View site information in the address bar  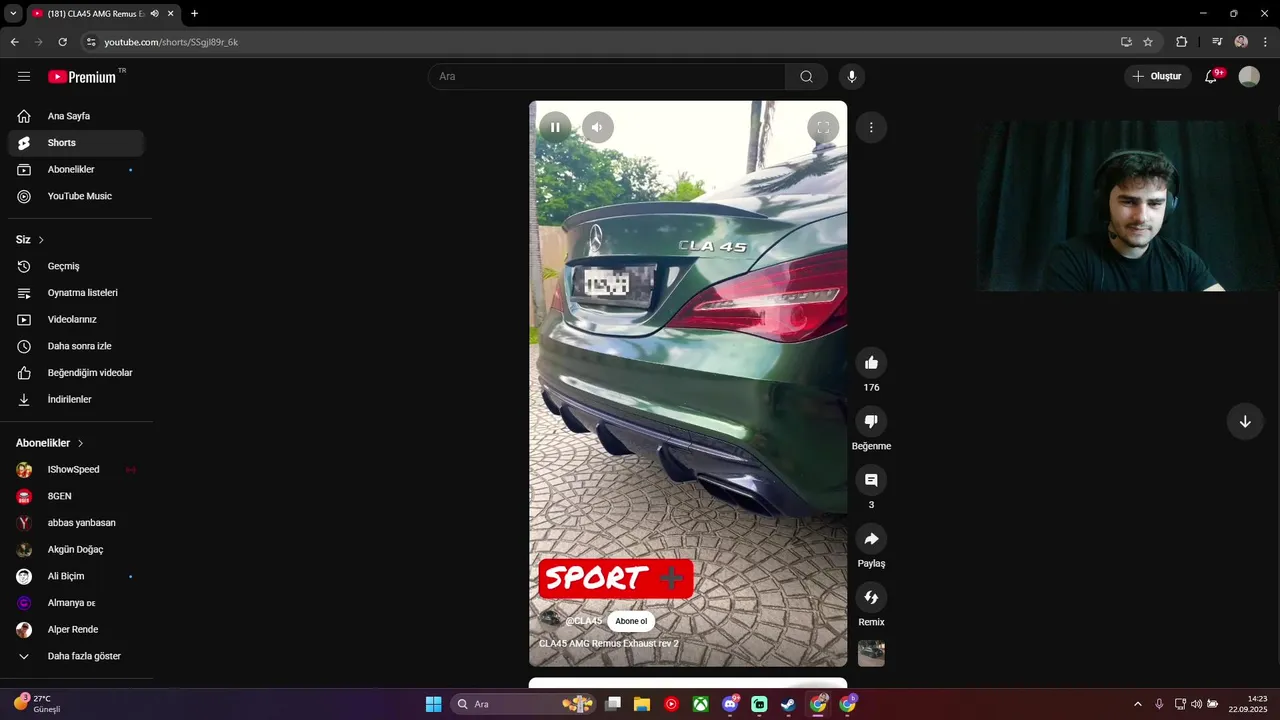[x=91, y=42]
